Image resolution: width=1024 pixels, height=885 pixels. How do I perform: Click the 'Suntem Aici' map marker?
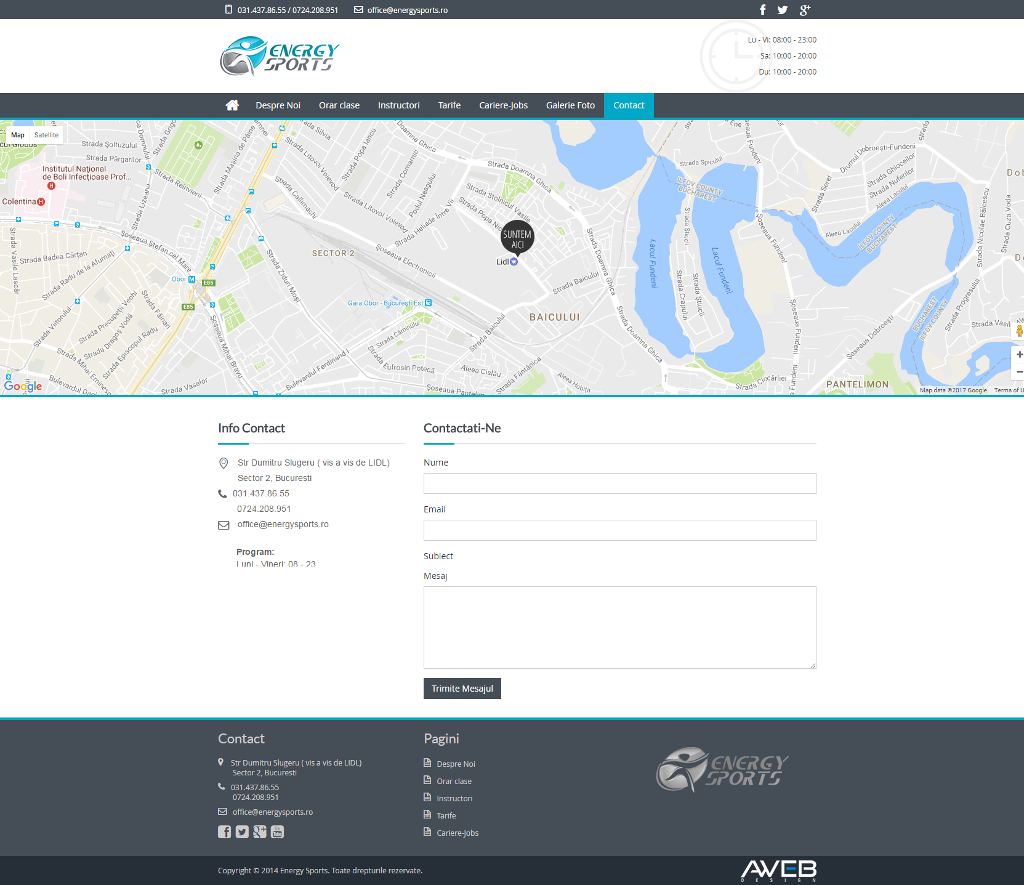click(x=517, y=238)
